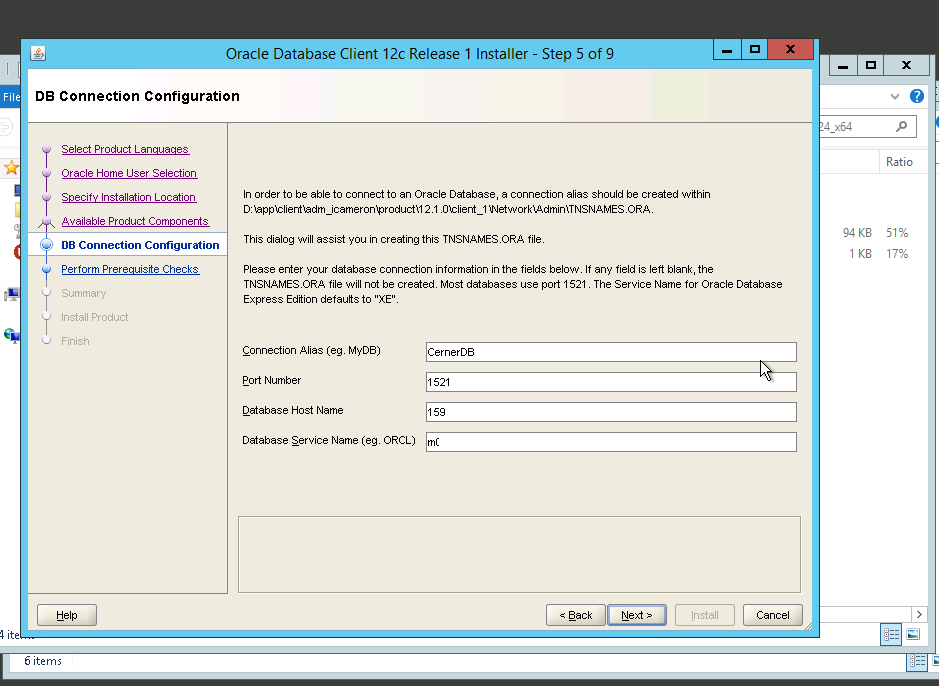
Task: Click the magnifier icon in Explorer search box
Action: (x=901, y=127)
